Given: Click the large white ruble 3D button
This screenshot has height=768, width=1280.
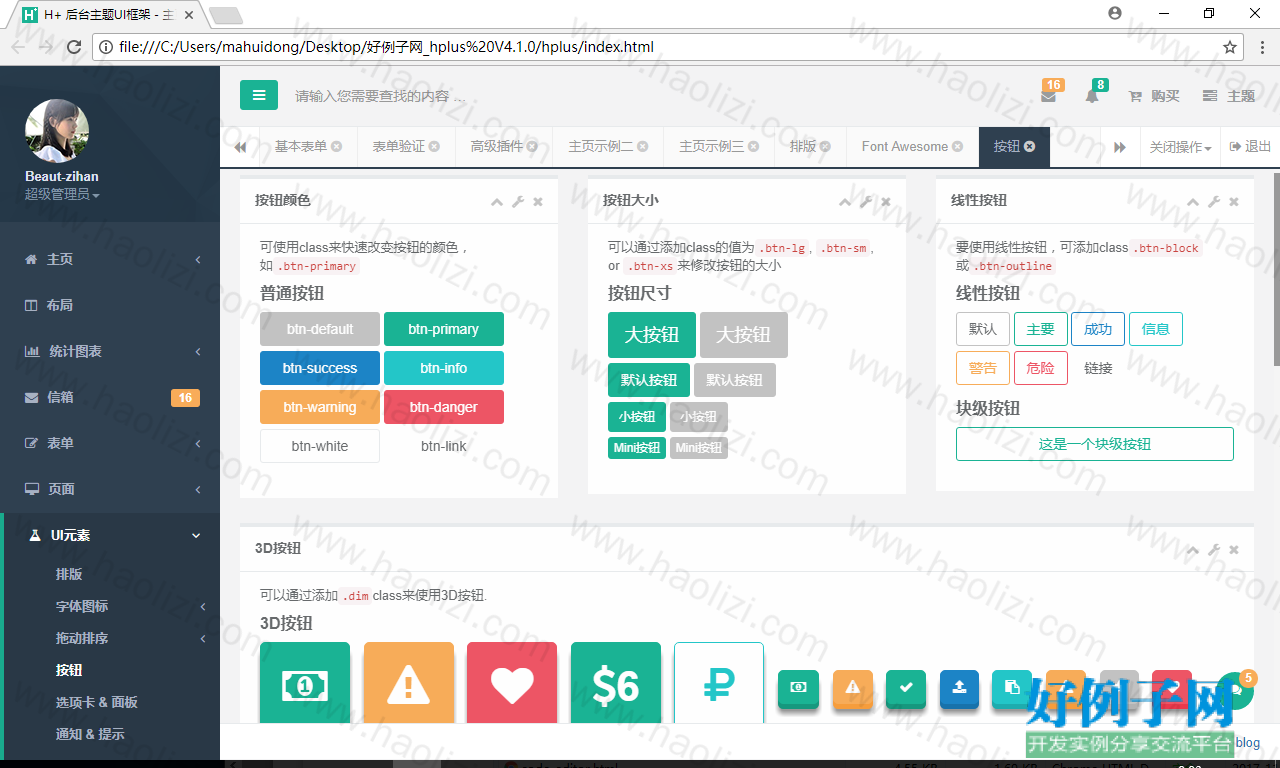Looking at the screenshot, I should [x=719, y=685].
